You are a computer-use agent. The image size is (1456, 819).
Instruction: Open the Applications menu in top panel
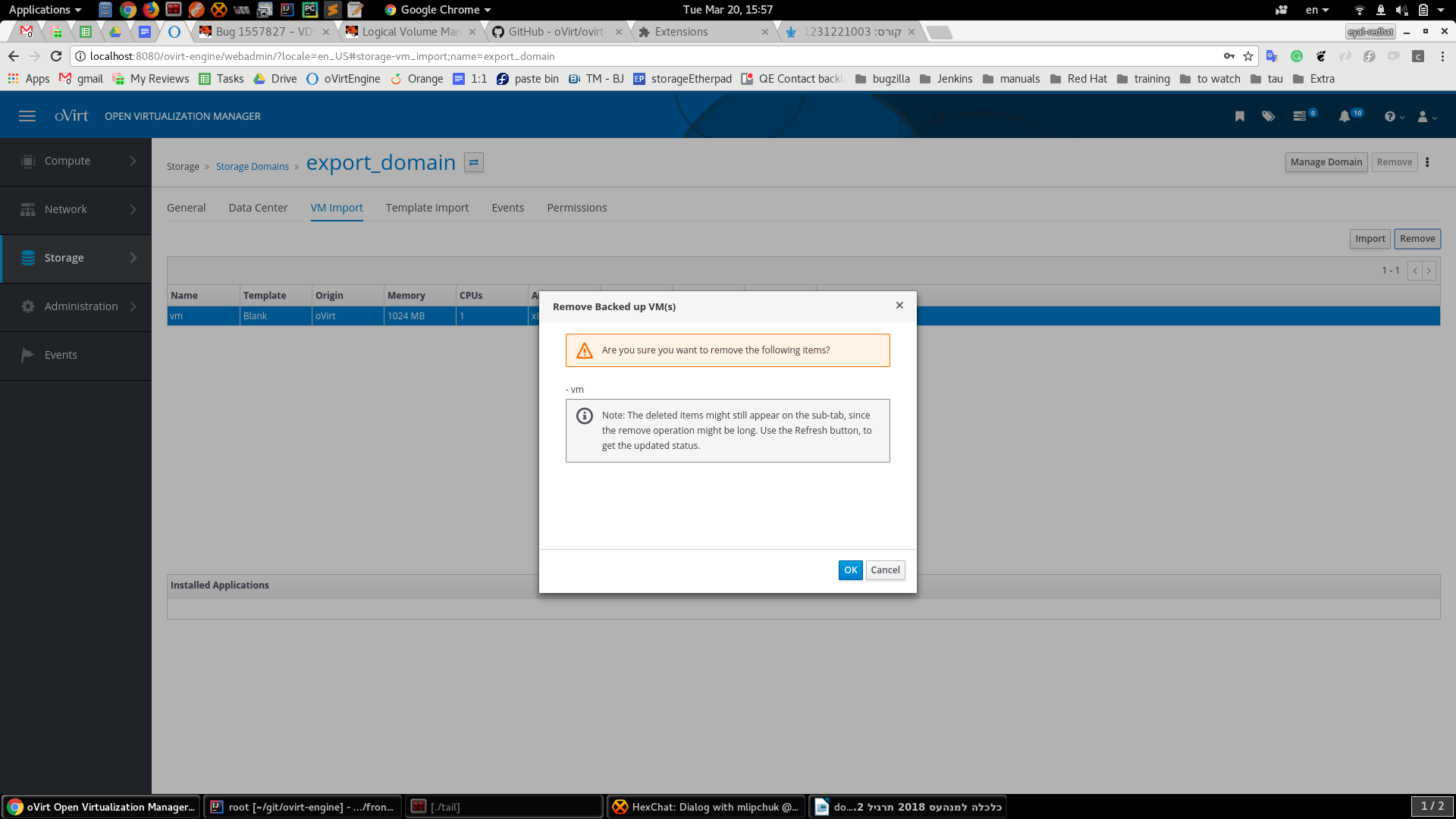[x=44, y=10]
